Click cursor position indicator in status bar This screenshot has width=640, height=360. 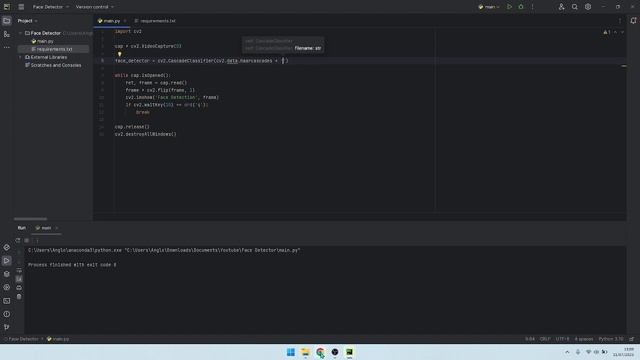530,339
